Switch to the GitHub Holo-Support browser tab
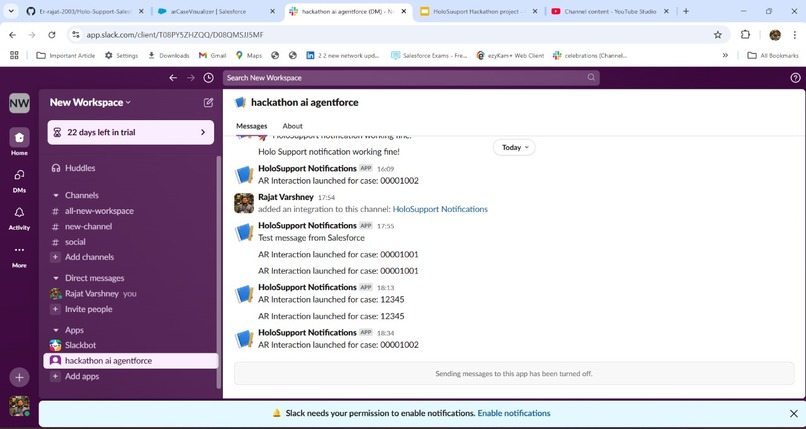The width and height of the screenshot is (806, 429). [x=84, y=11]
